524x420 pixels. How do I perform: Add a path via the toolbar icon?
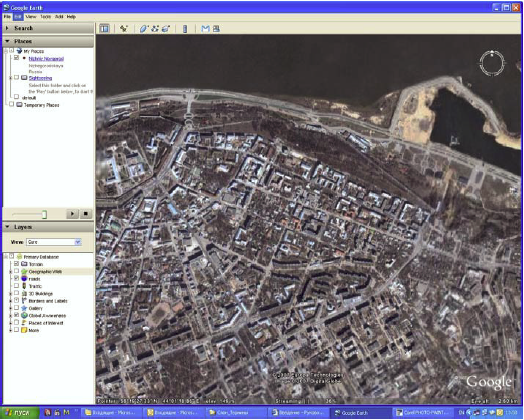(155, 29)
